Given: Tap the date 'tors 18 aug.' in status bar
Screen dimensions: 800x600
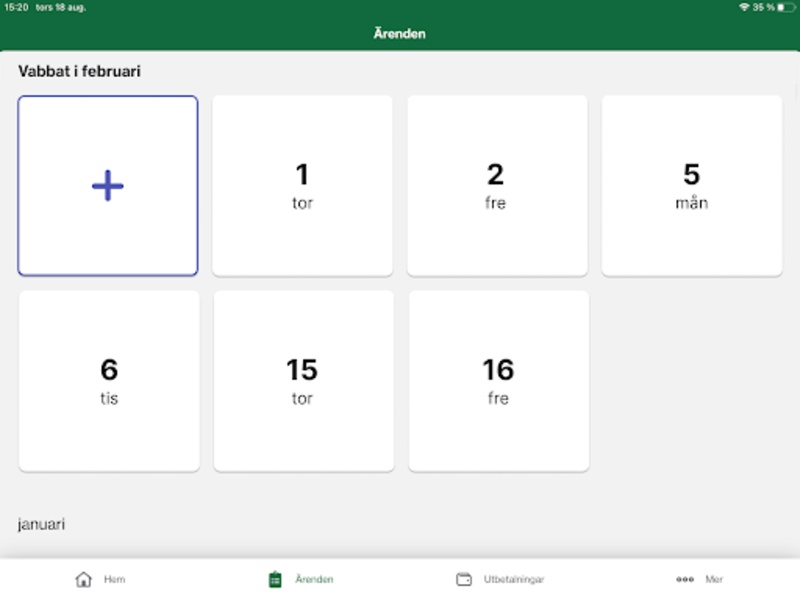Looking at the screenshot, I should (x=61, y=8).
